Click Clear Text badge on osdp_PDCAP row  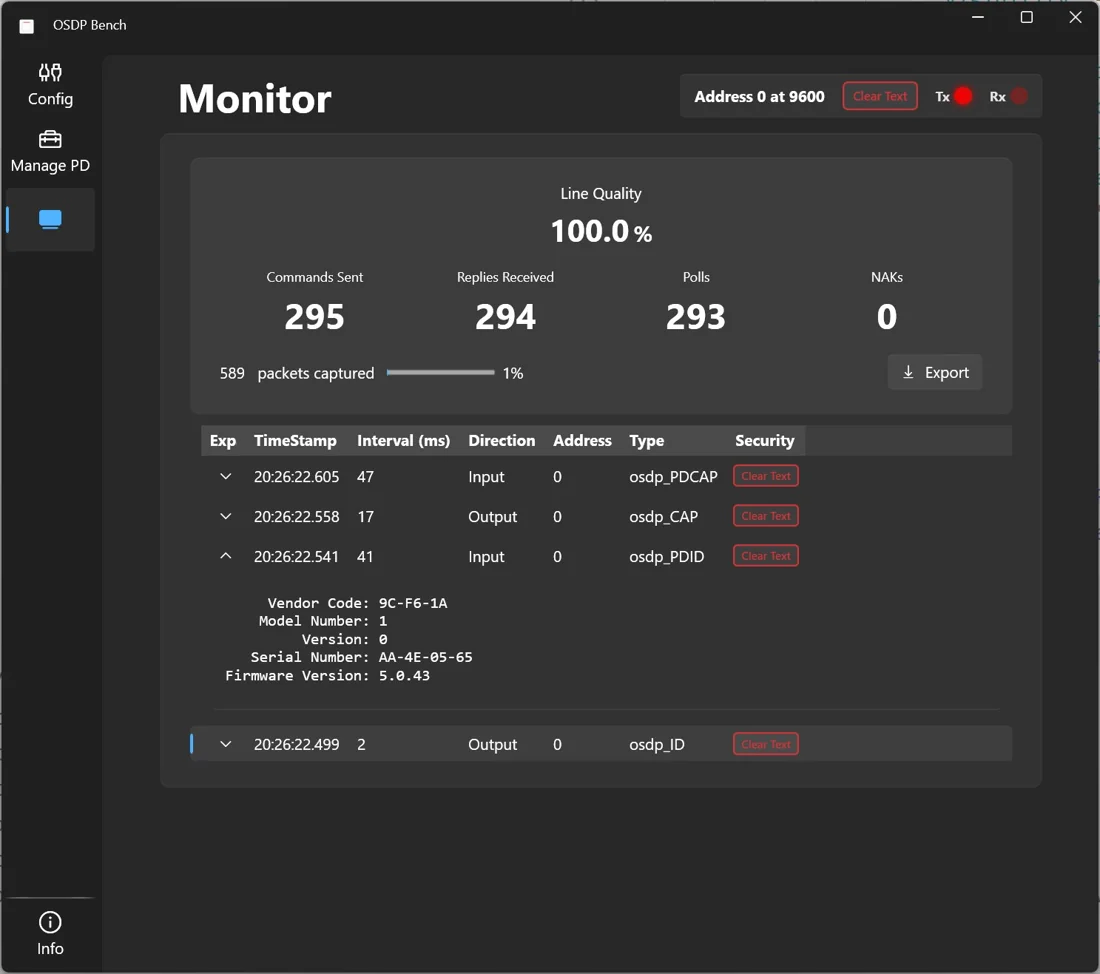click(765, 476)
